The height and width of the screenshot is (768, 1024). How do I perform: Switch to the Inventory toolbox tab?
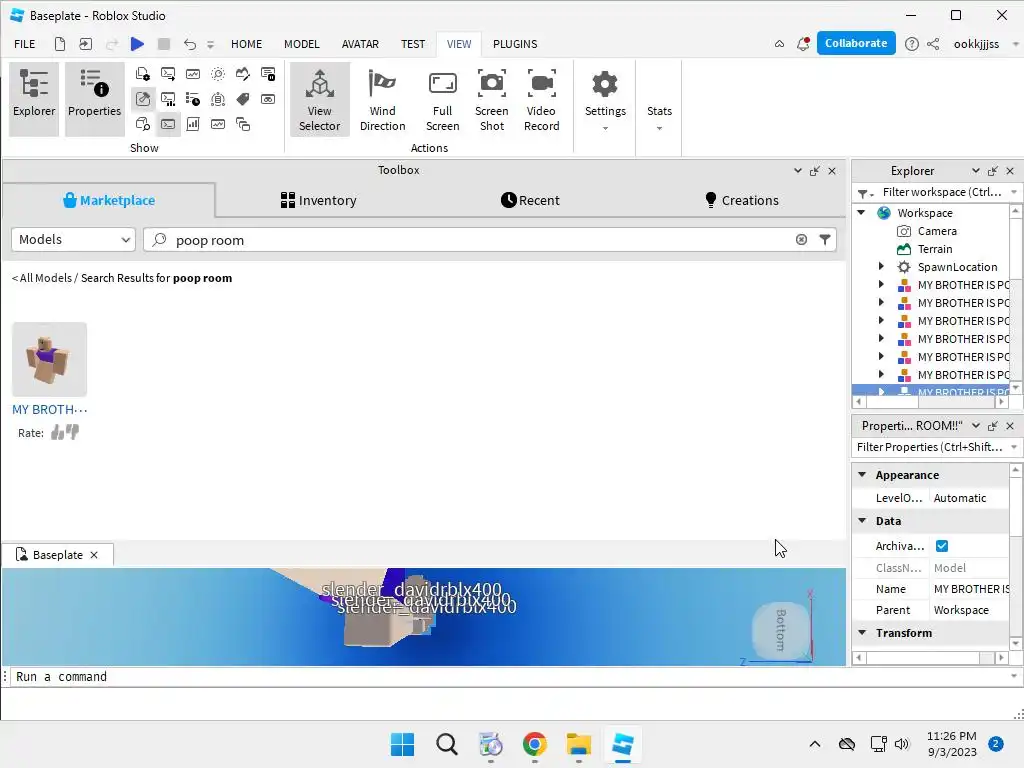319,200
